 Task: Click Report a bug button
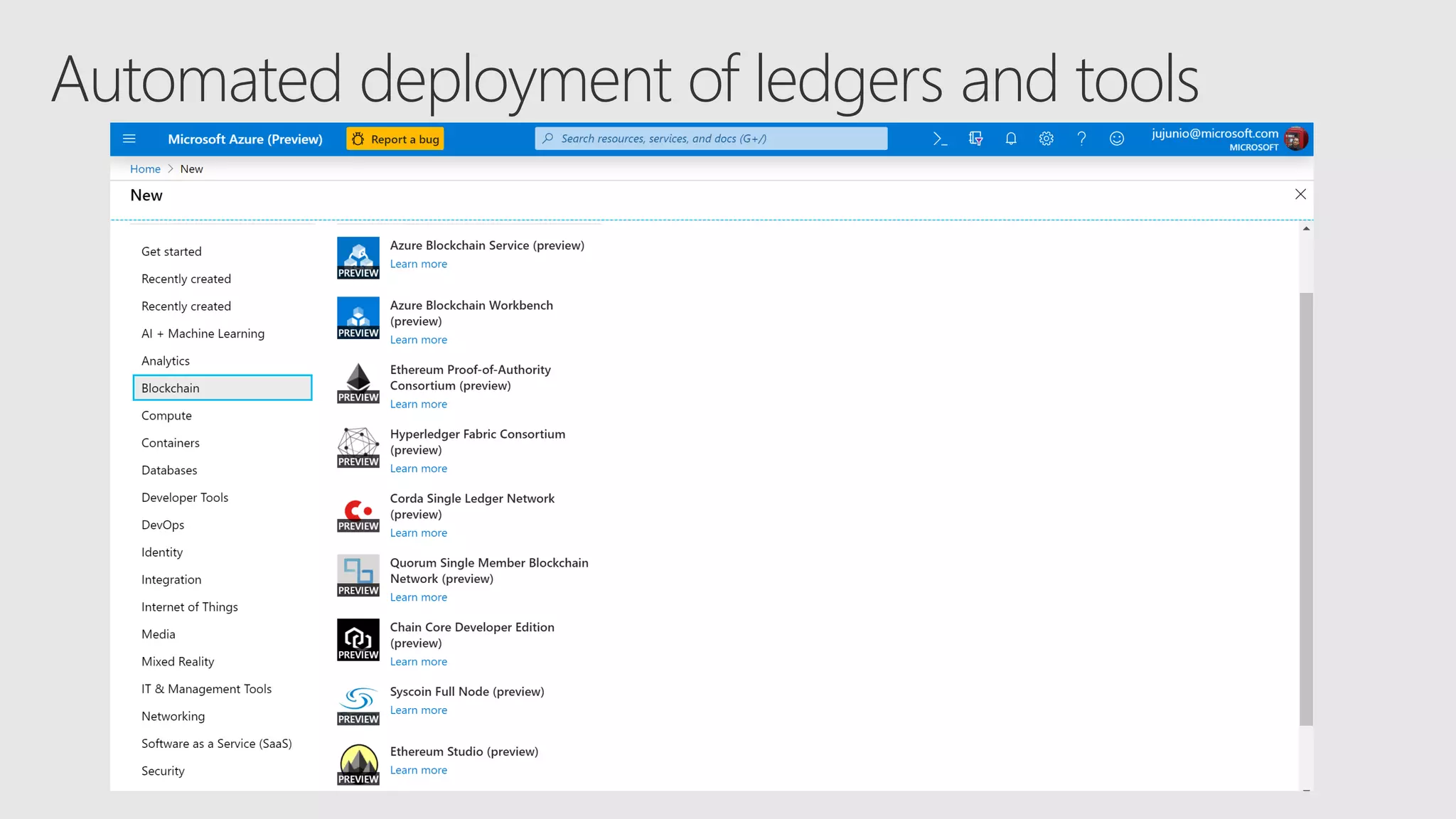pos(395,139)
